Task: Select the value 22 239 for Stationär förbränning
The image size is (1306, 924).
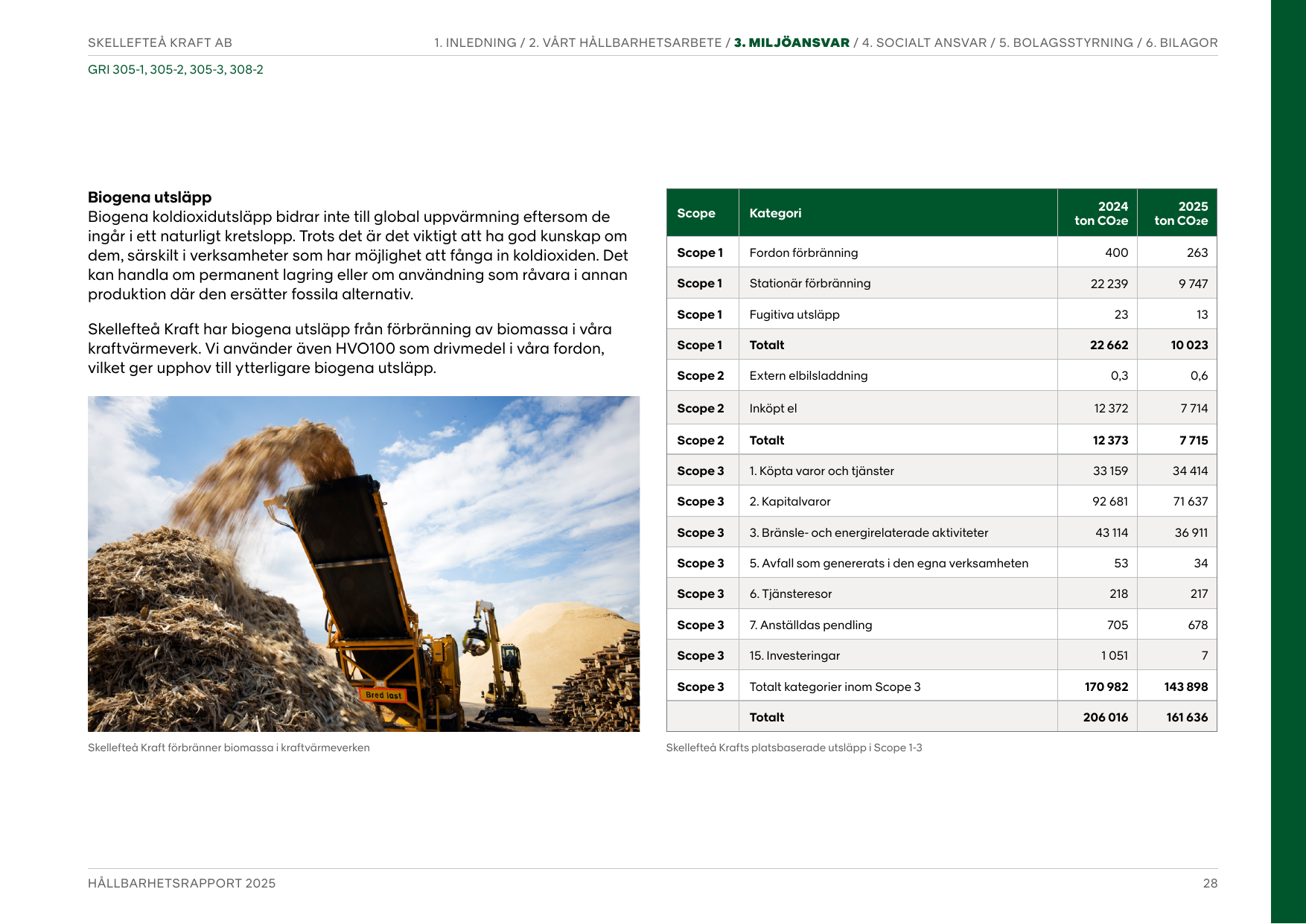Action: pyautogui.click(x=1109, y=284)
